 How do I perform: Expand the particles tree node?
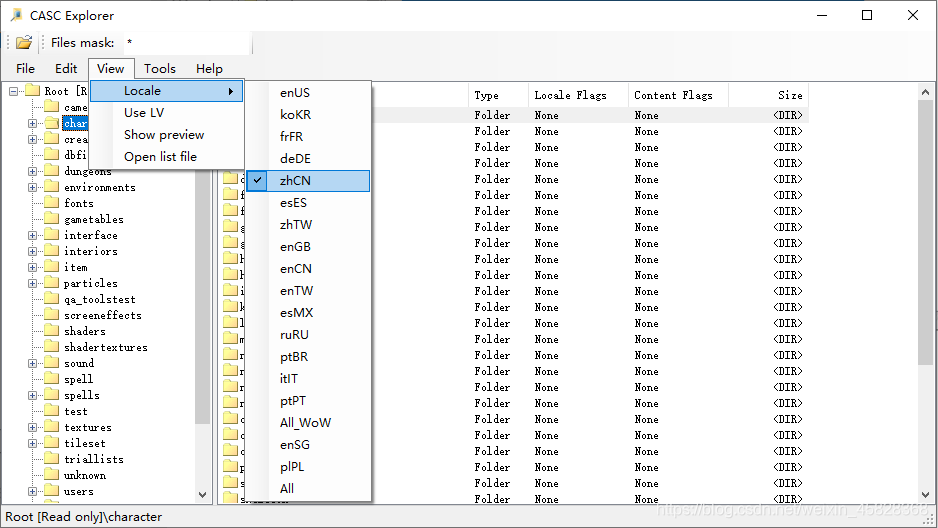tap(32, 283)
